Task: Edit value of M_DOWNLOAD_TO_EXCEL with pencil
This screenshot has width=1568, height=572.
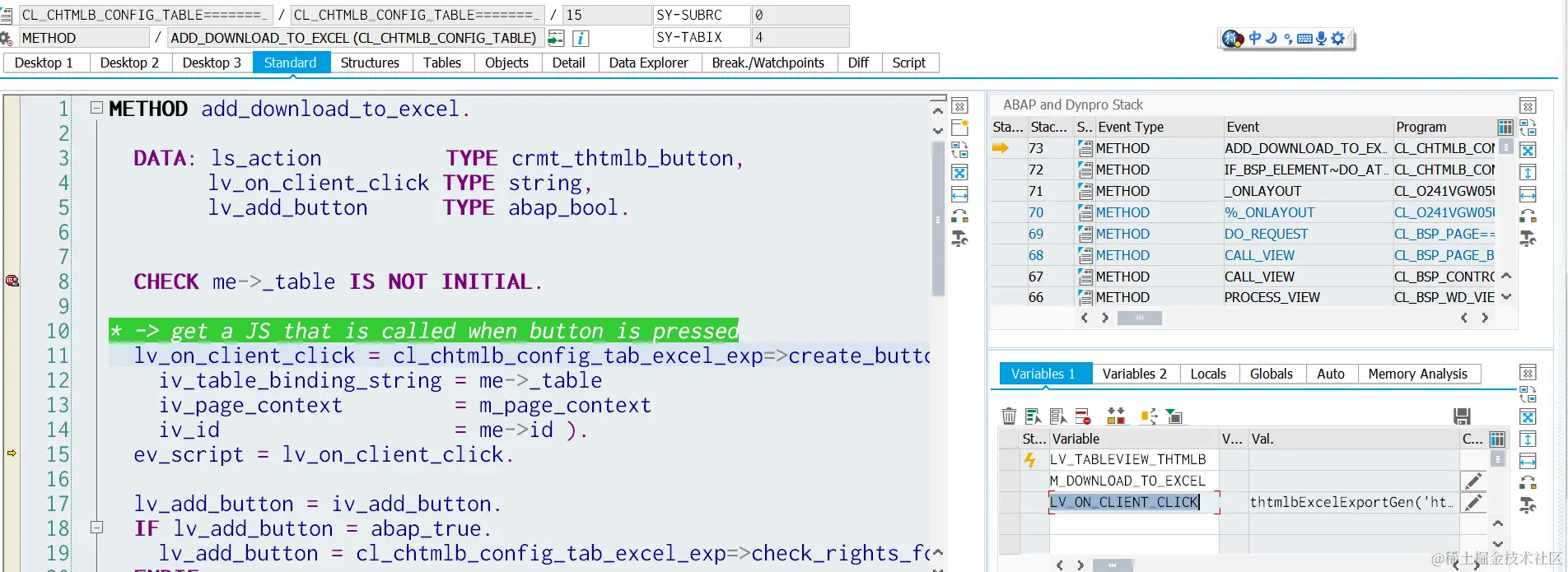Action: coord(1473,481)
